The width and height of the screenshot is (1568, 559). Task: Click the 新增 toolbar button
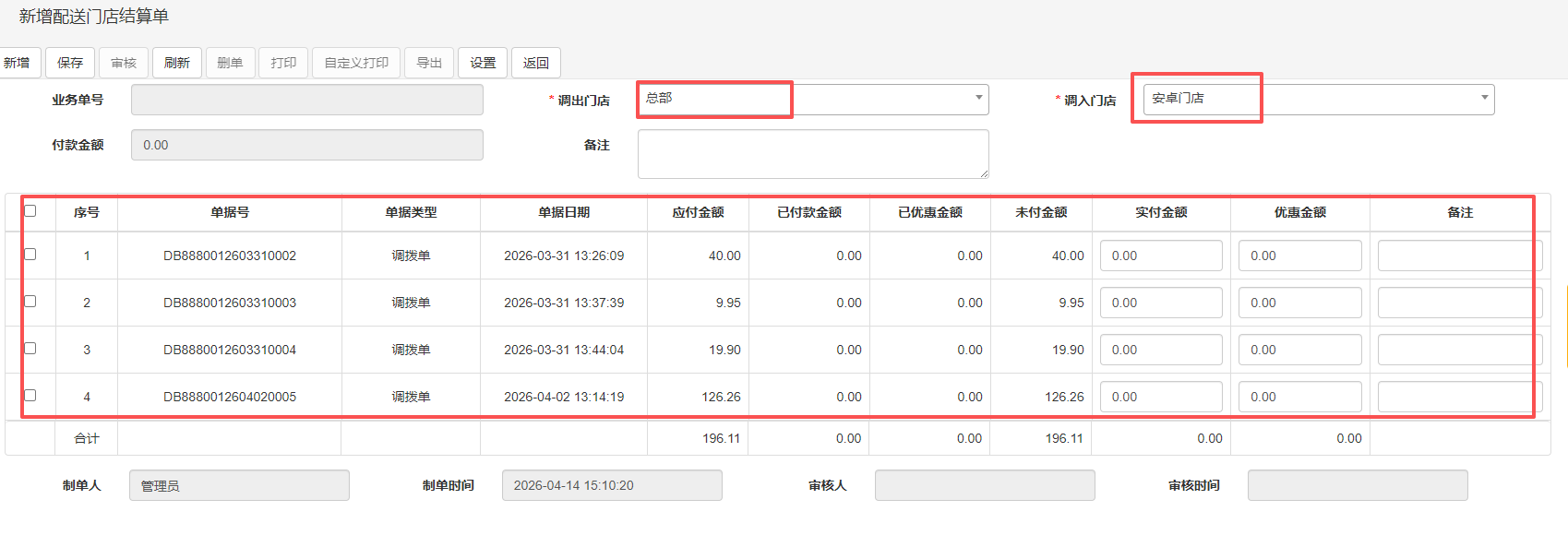tap(18, 63)
